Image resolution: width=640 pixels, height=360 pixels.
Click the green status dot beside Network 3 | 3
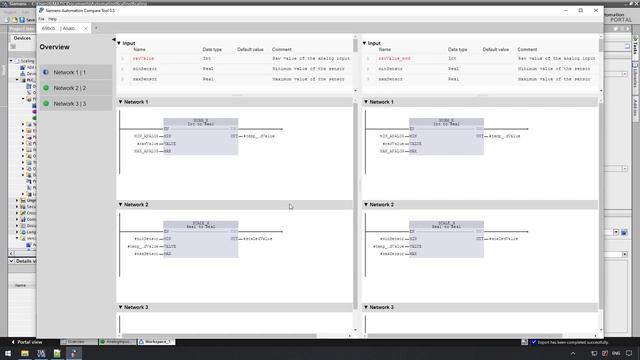[x=46, y=104]
